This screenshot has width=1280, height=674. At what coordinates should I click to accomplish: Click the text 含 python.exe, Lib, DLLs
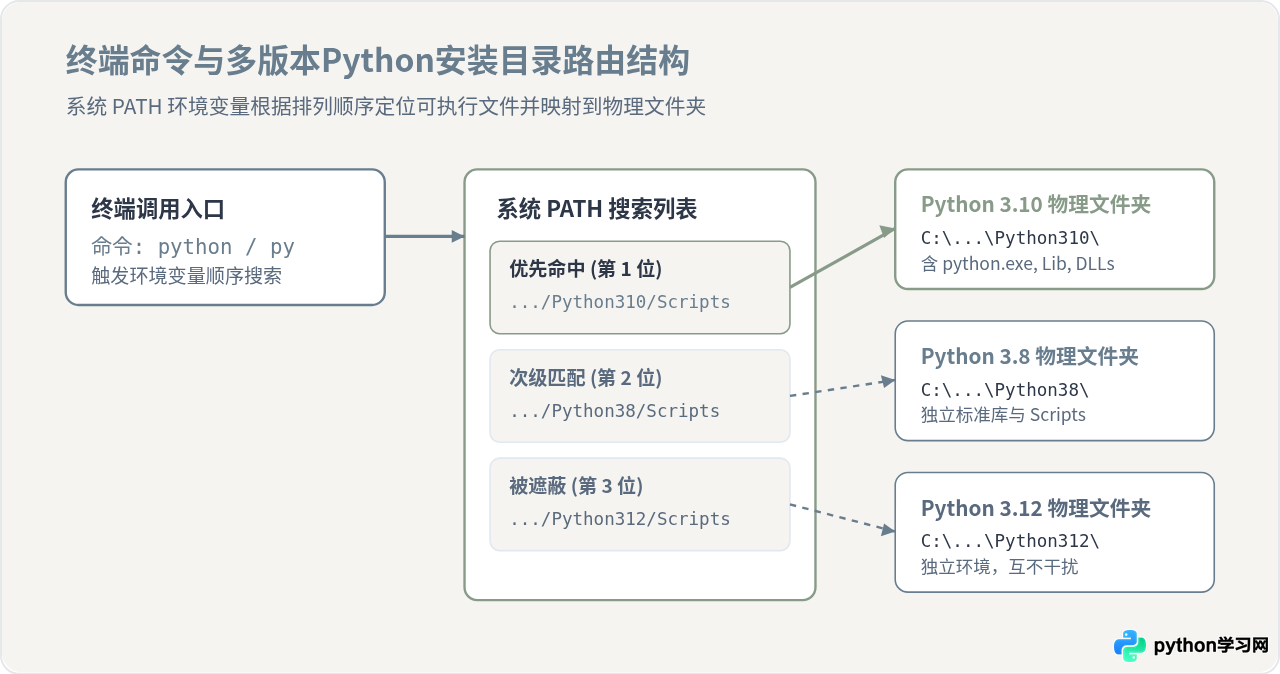tap(1018, 264)
